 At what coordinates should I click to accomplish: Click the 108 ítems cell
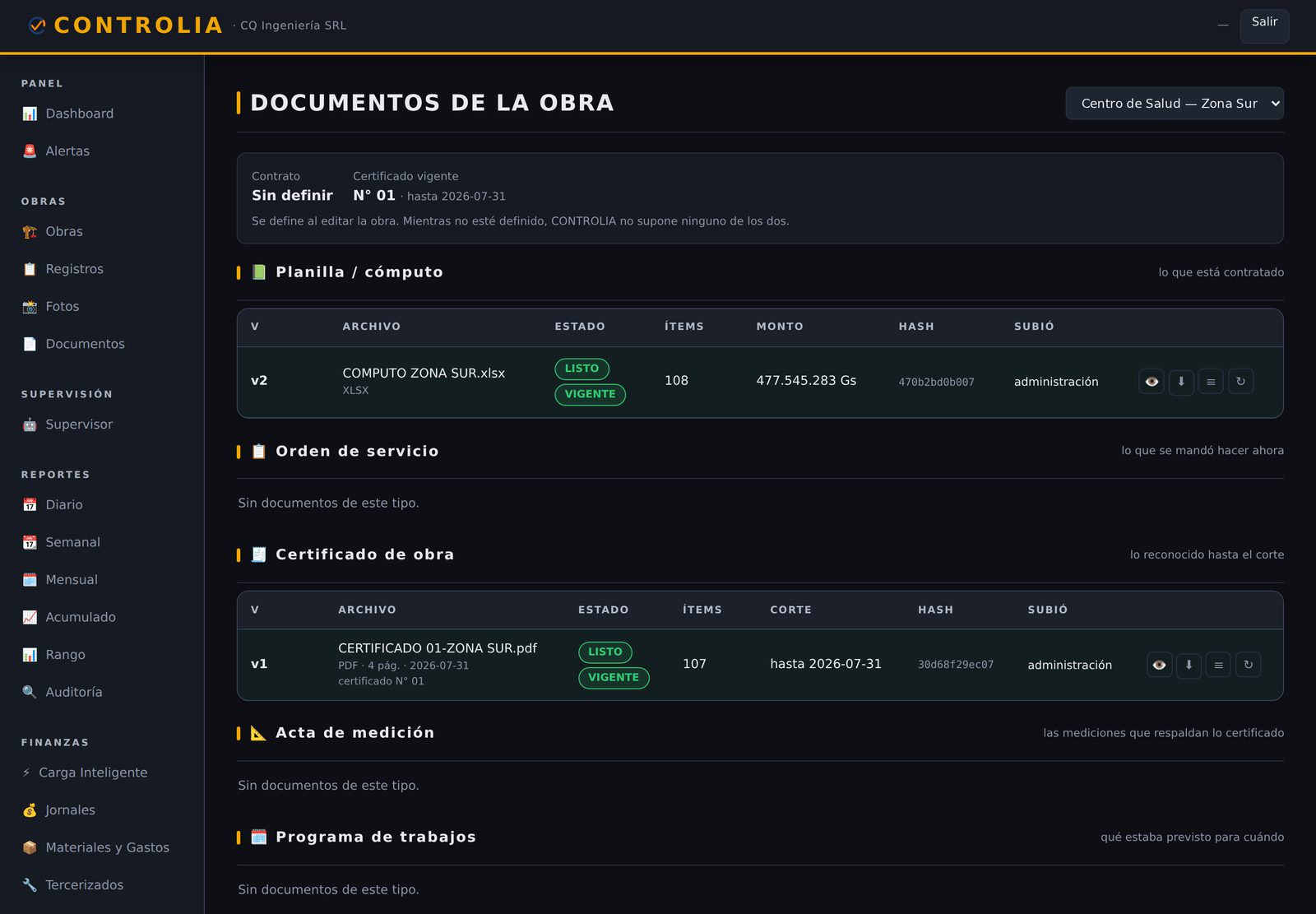click(676, 381)
